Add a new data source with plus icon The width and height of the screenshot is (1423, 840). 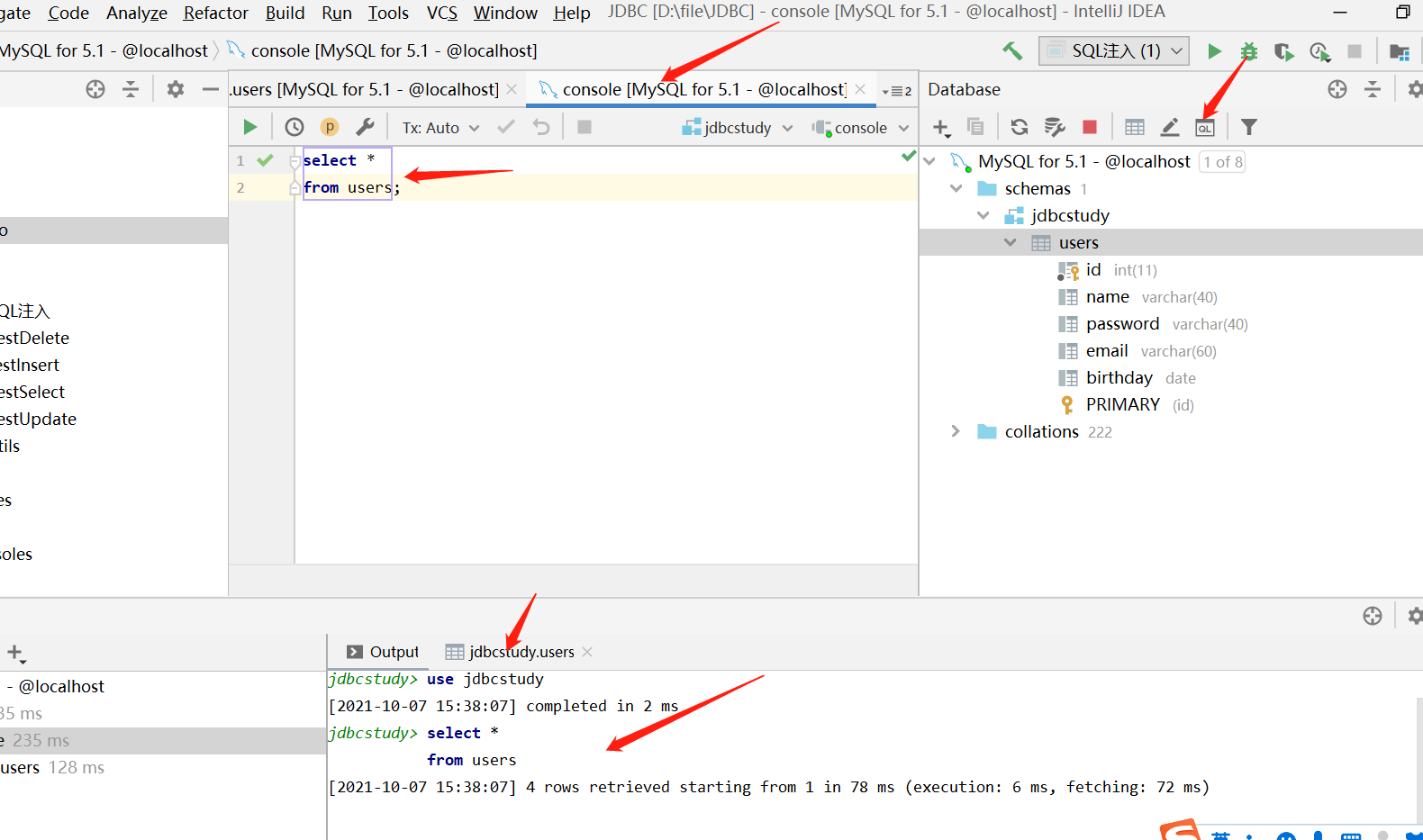[x=941, y=128]
